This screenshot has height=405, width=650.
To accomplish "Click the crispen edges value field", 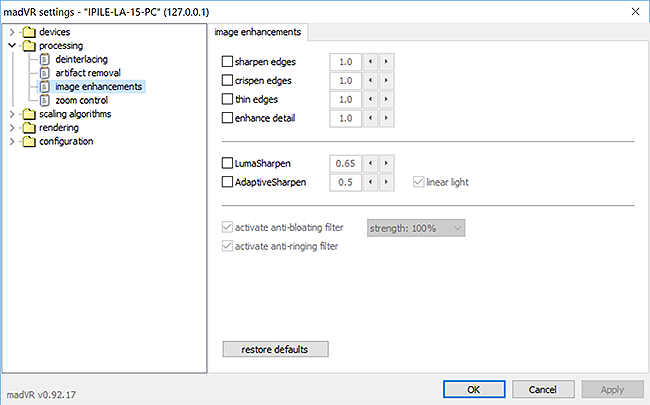I will (346, 80).
